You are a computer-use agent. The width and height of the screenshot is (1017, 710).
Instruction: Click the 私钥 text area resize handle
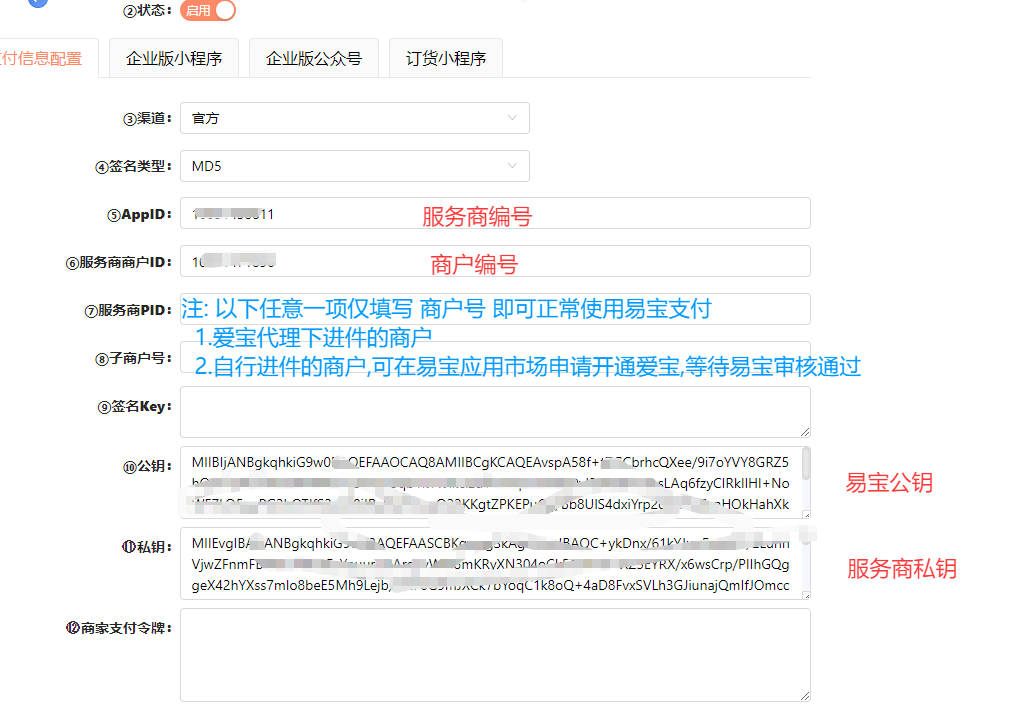pos(805,594)
